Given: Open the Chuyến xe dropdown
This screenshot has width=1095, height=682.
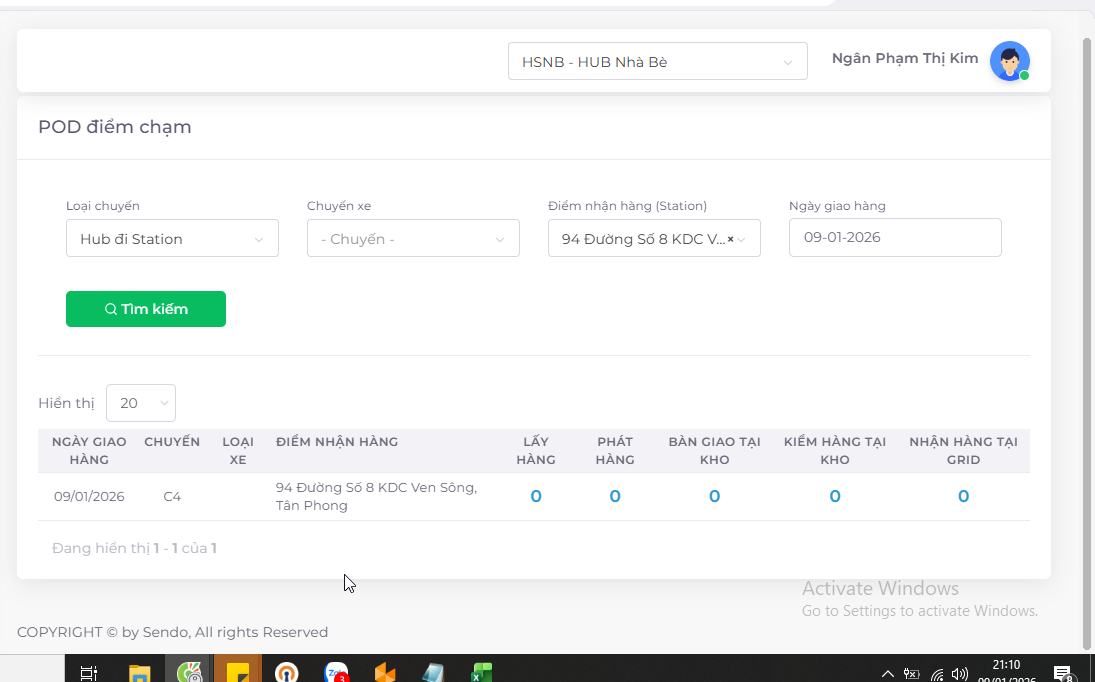Looking at the screenshot, I should click(413, 238).
